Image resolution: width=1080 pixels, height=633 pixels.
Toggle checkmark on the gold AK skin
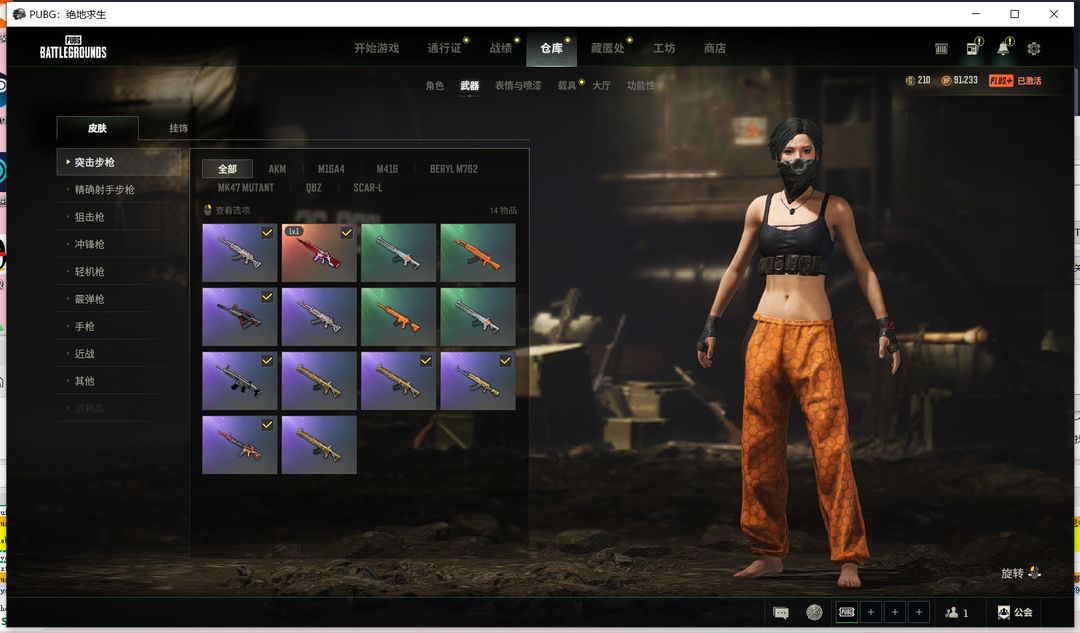click(506, 360)
